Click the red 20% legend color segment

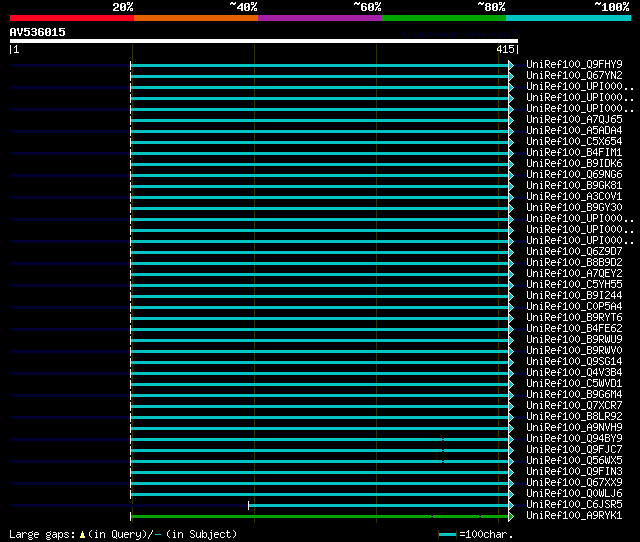(72, 18)
